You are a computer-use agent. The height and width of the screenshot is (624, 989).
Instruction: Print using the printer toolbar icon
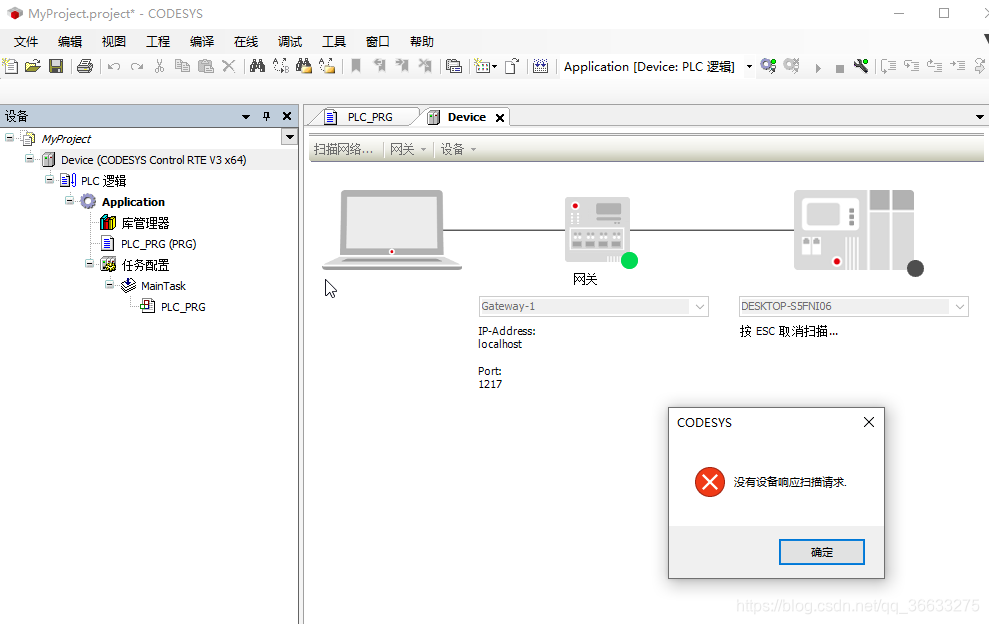click(85, 66)
